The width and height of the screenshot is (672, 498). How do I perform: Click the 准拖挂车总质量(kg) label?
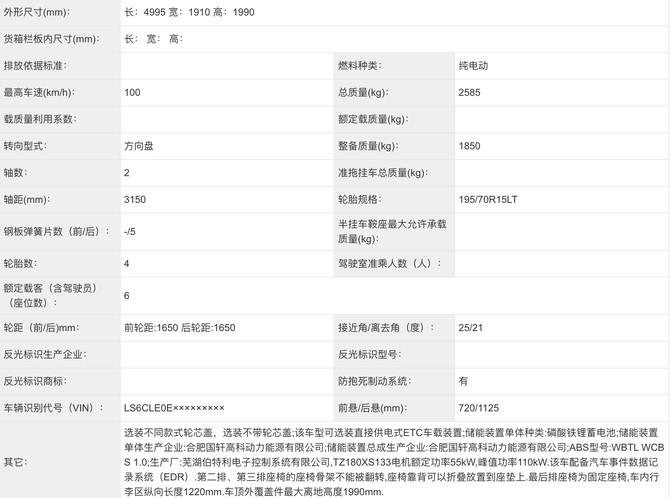[383, 173]
